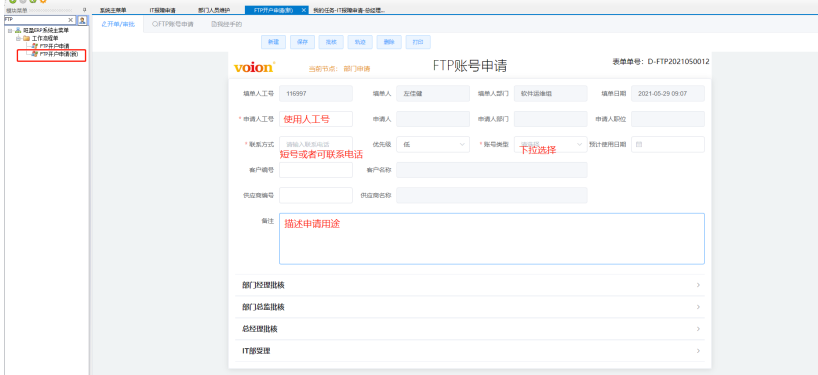Open the 账号类型 account type dropdown
Screen dimensions: 818x375
(550, 144)
